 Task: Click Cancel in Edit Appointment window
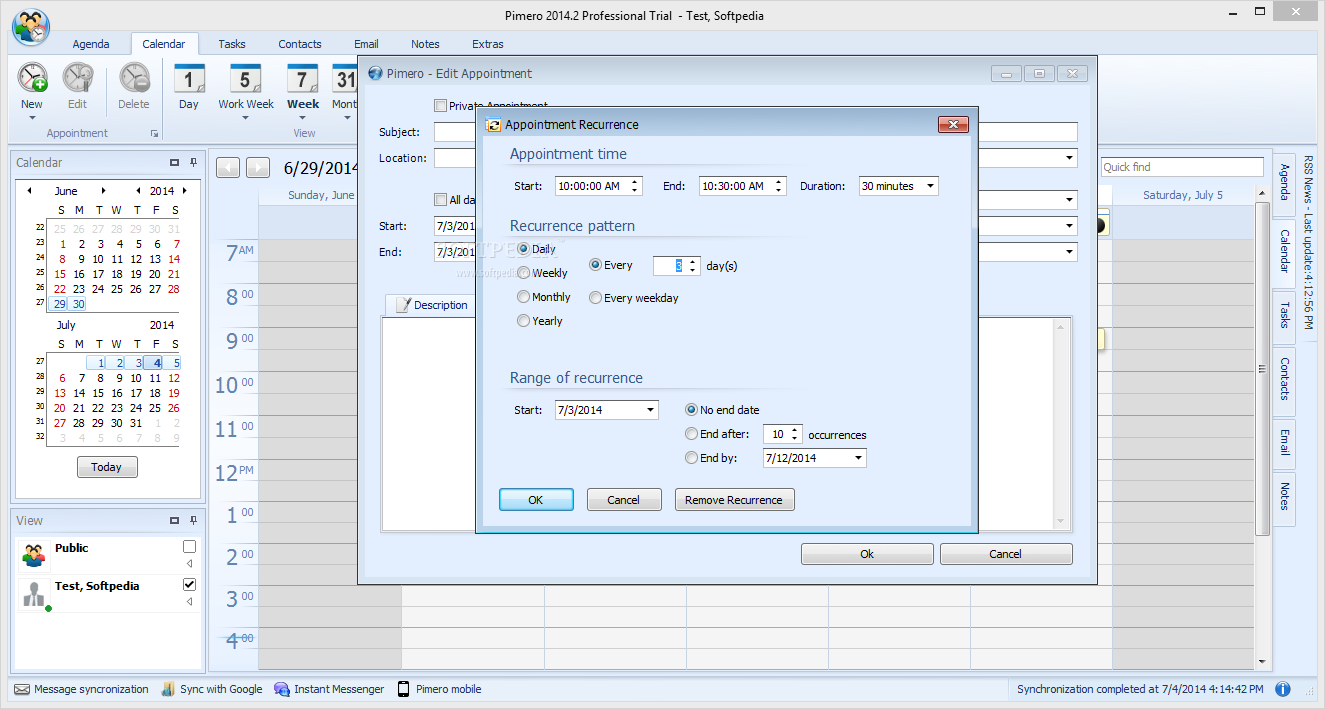pyautogui.click(x=1005, y=554)
